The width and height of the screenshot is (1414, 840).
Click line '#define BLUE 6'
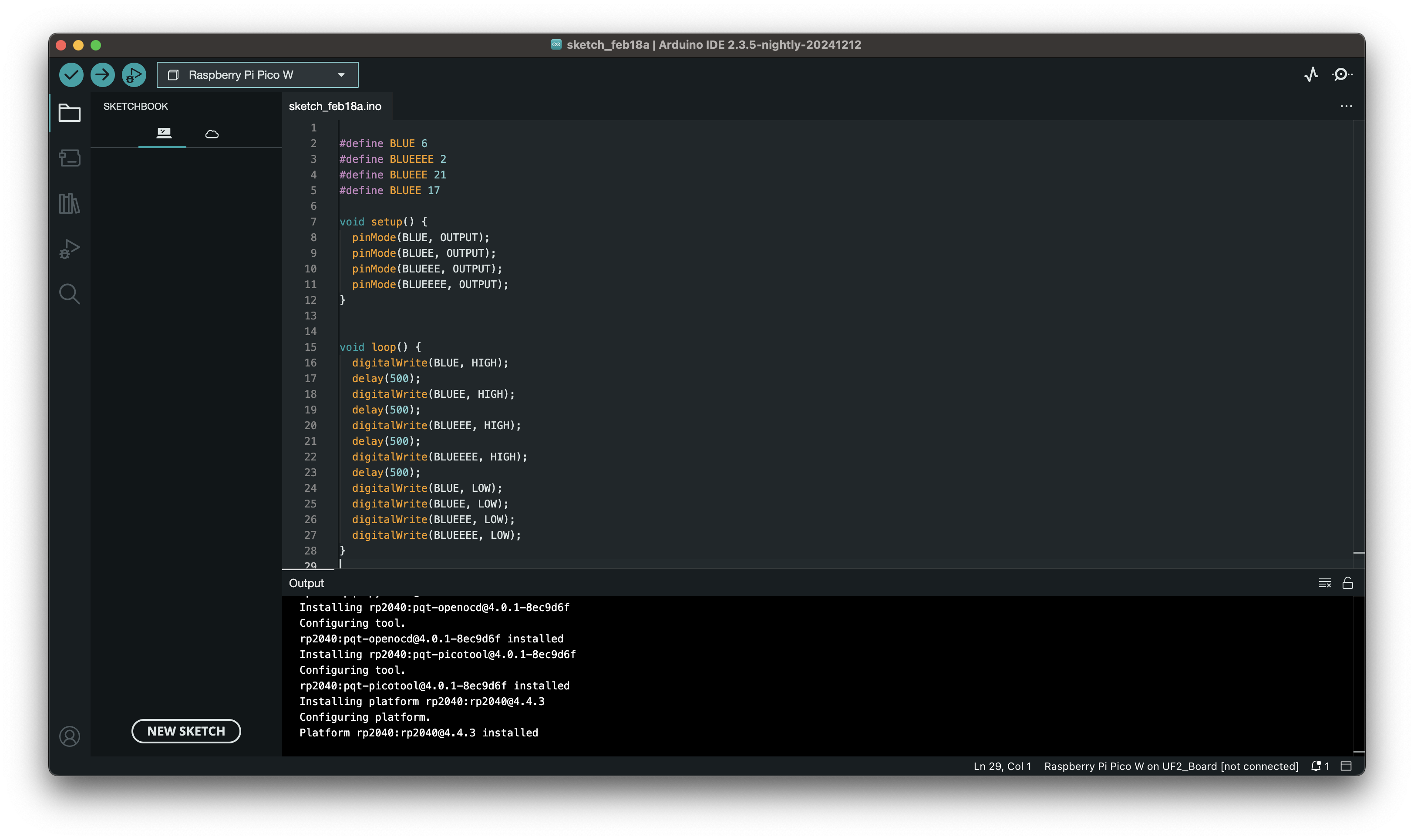point(383,143)
